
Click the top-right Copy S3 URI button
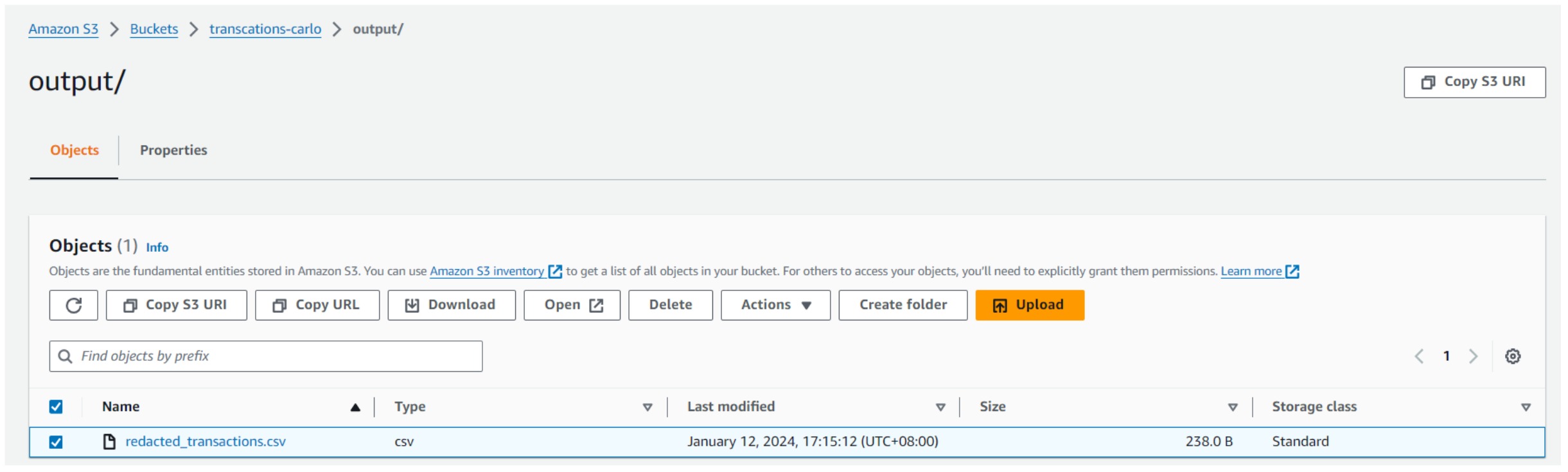1474,82
